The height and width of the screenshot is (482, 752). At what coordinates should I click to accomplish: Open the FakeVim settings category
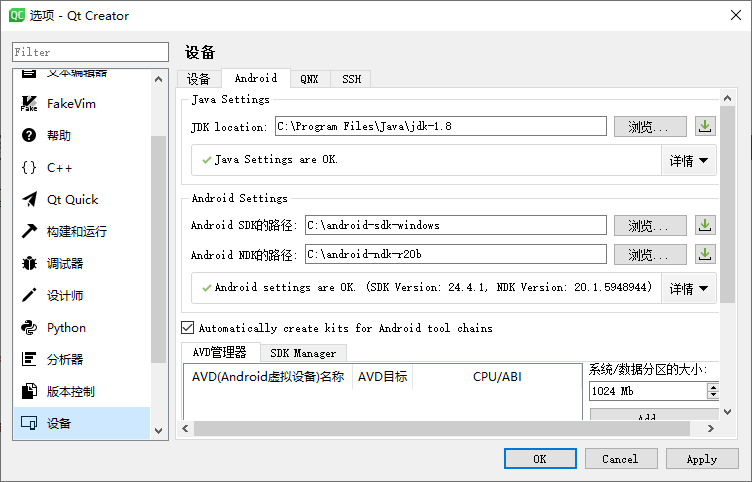(82, 104)
